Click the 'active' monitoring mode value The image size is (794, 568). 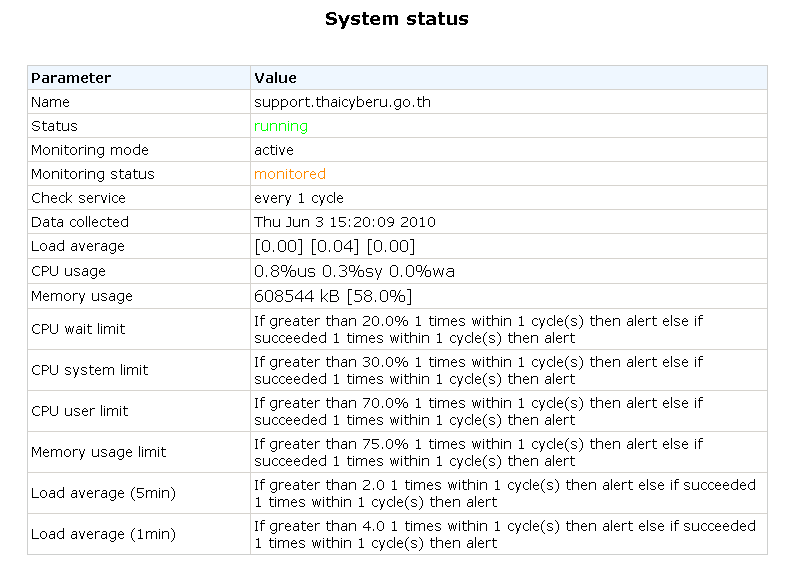tap(273, 150)
